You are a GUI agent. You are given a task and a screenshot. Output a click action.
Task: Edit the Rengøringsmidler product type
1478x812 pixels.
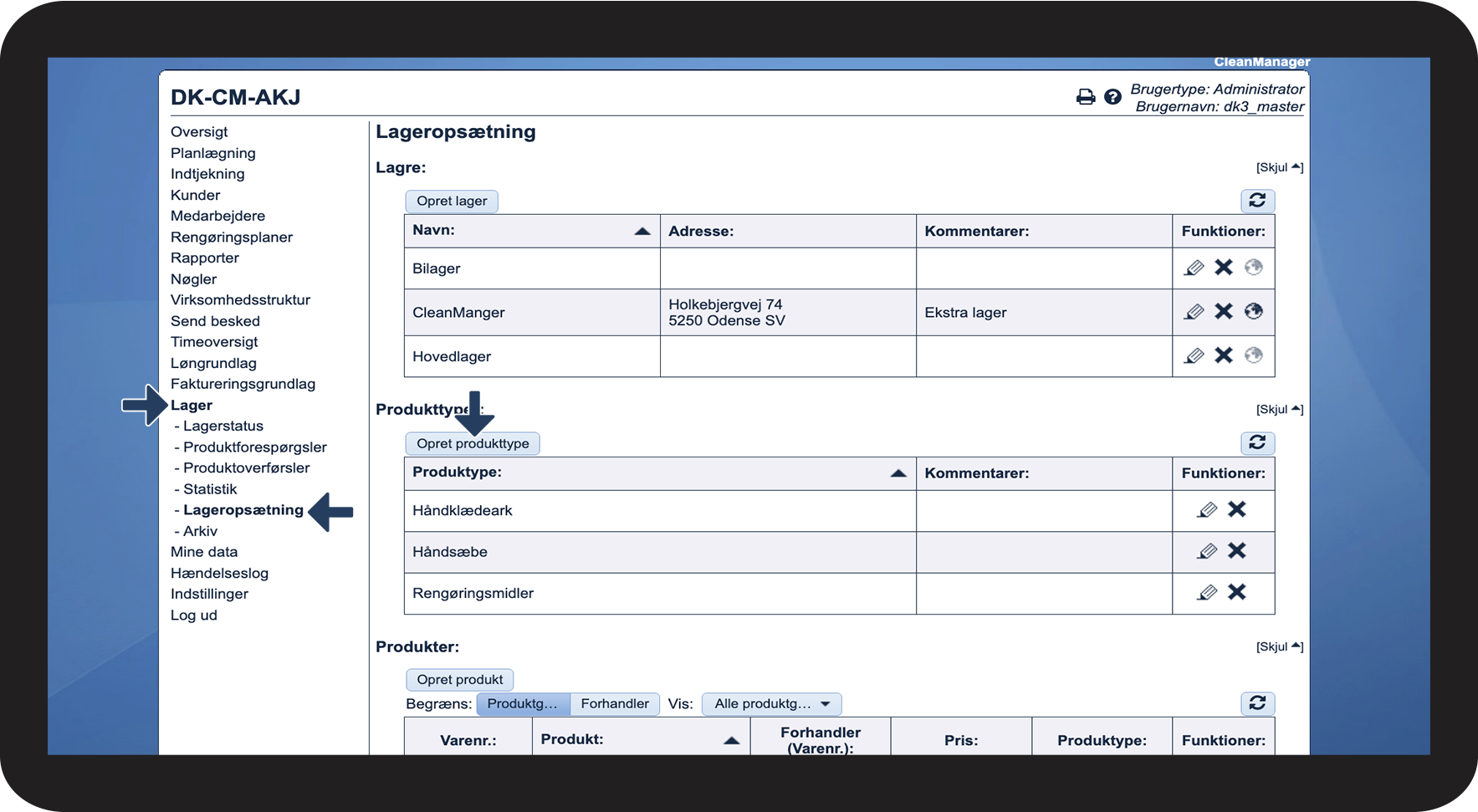tap(1206, 593)
